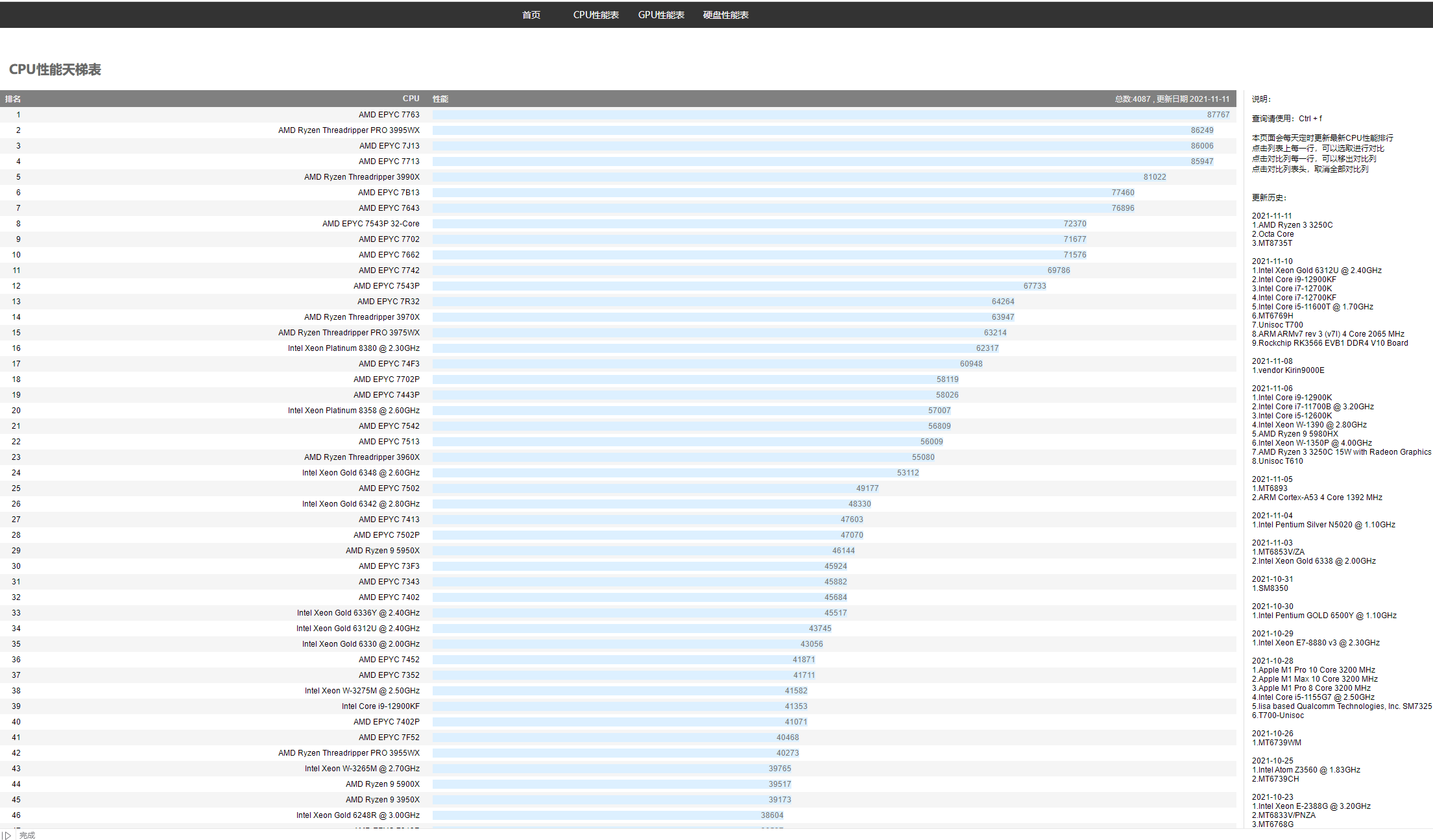1433x840 pixels.
Task: Select the AMD EPYC 7343 row
Action: click(x=618, y=582)
